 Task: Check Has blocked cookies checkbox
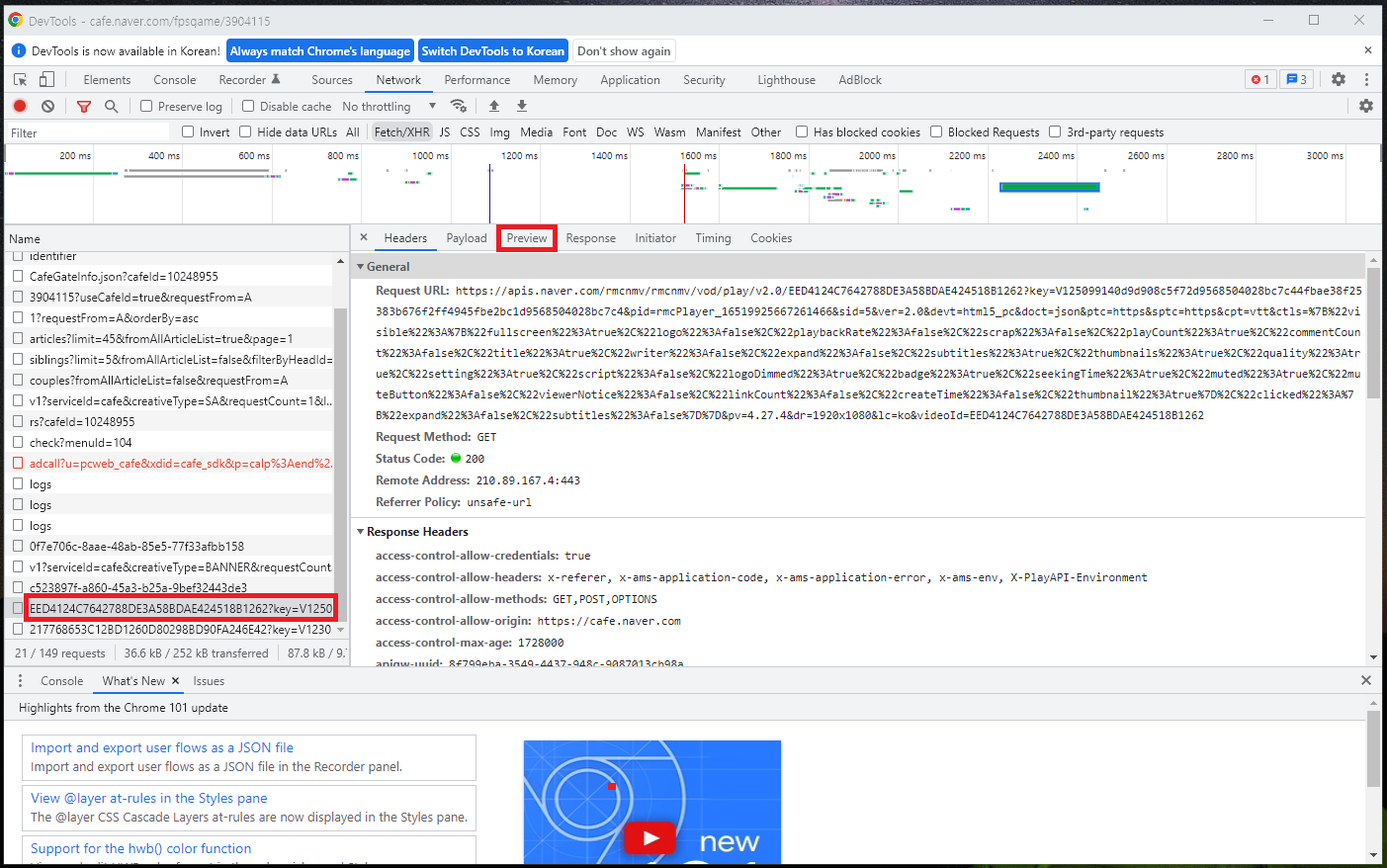(x=802, y=131)
